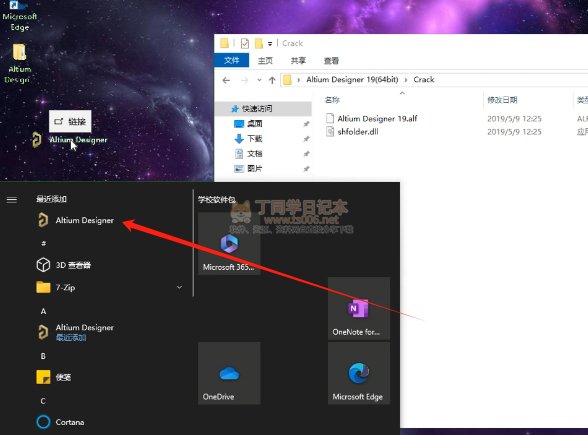The image size is (588, 435).
Task: Launch the OneDrive tile
Action: tap(229, 373)
